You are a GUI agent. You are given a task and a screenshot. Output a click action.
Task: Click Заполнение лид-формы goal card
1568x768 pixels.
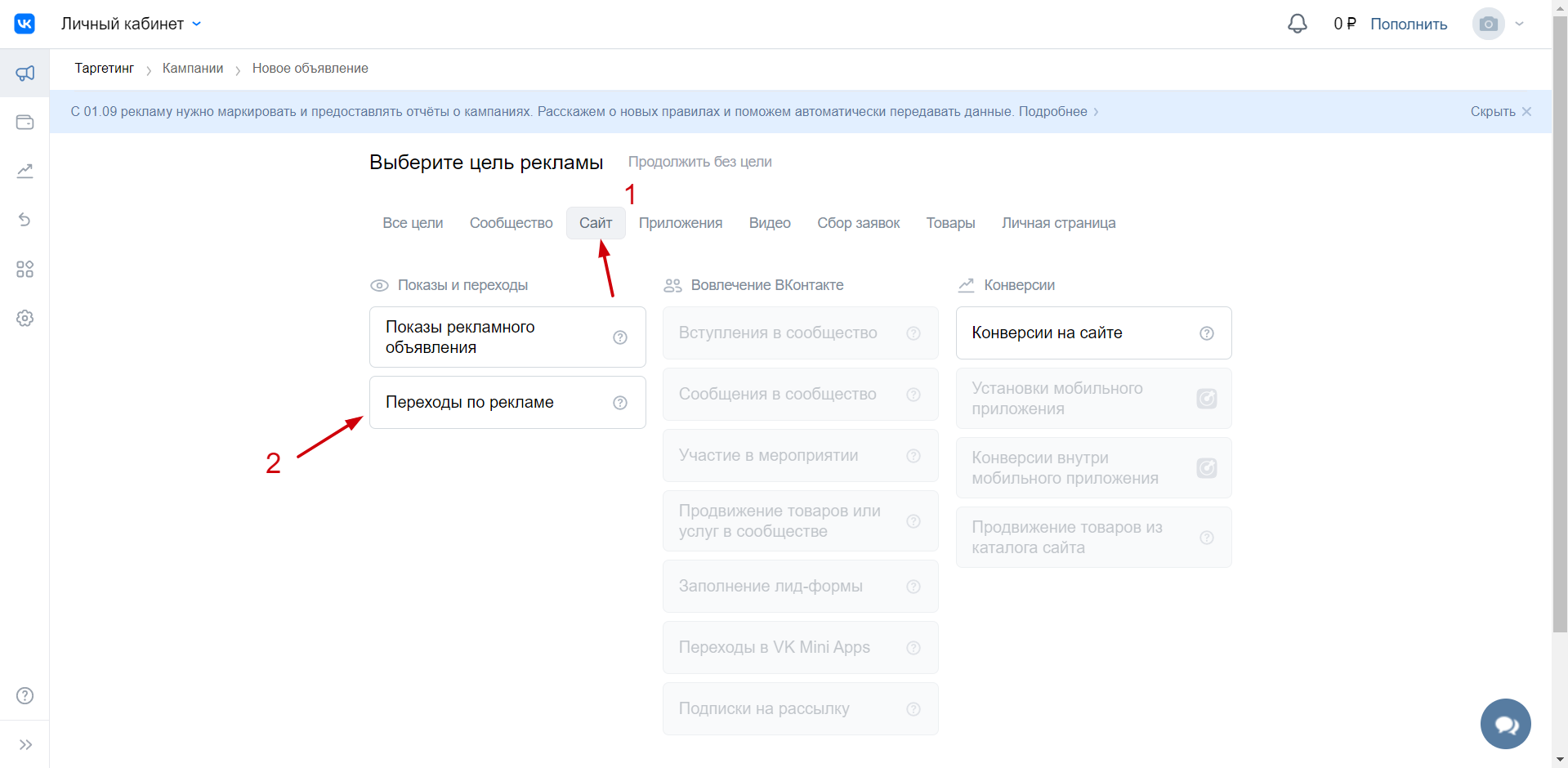tap(800, 587)
